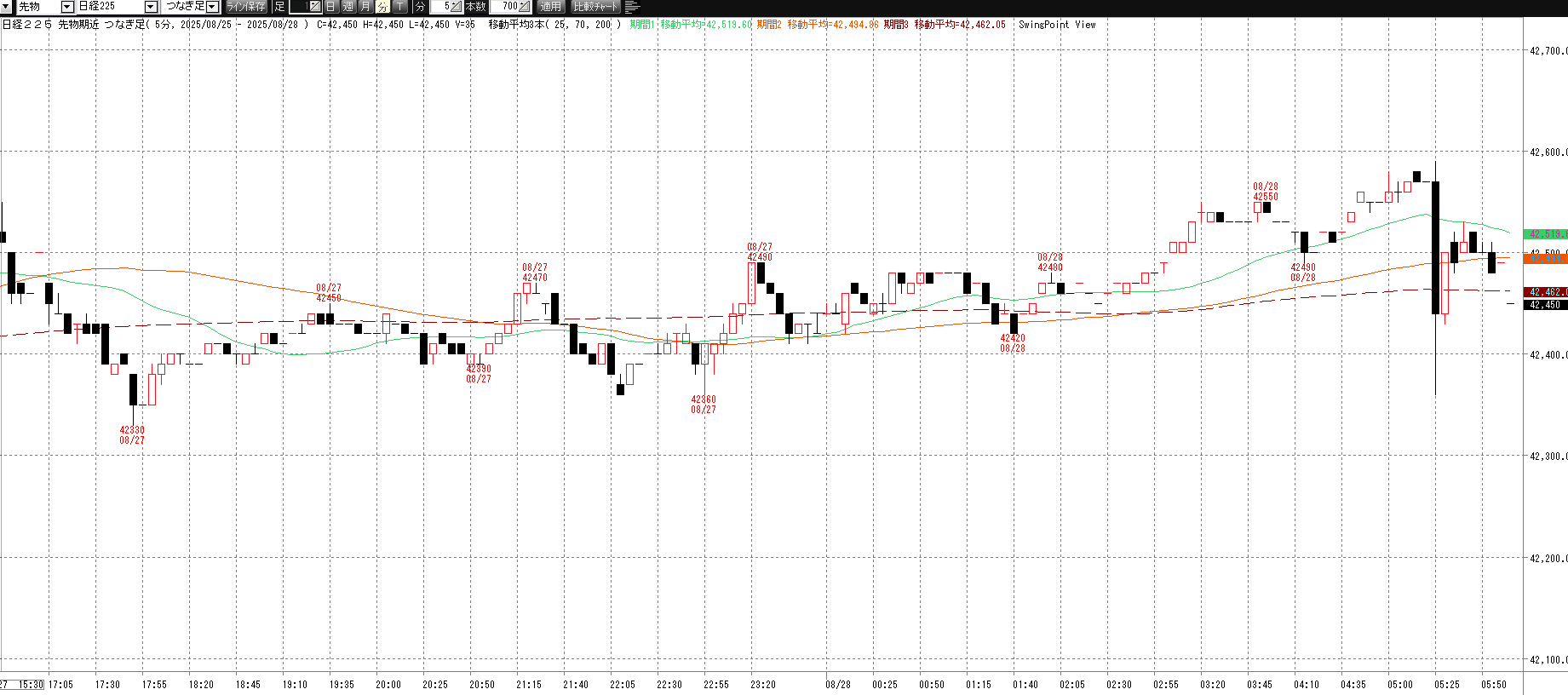The image size is (1568, 695).
Task: Click the ライン保存 button
Action: pos(246,7)
